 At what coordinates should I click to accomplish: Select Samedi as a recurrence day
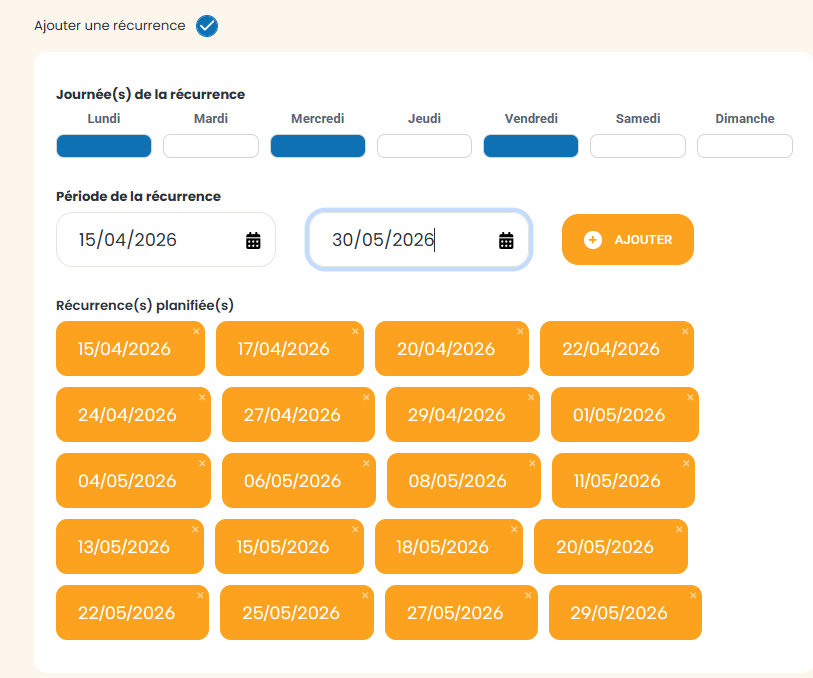pos(638,146)
